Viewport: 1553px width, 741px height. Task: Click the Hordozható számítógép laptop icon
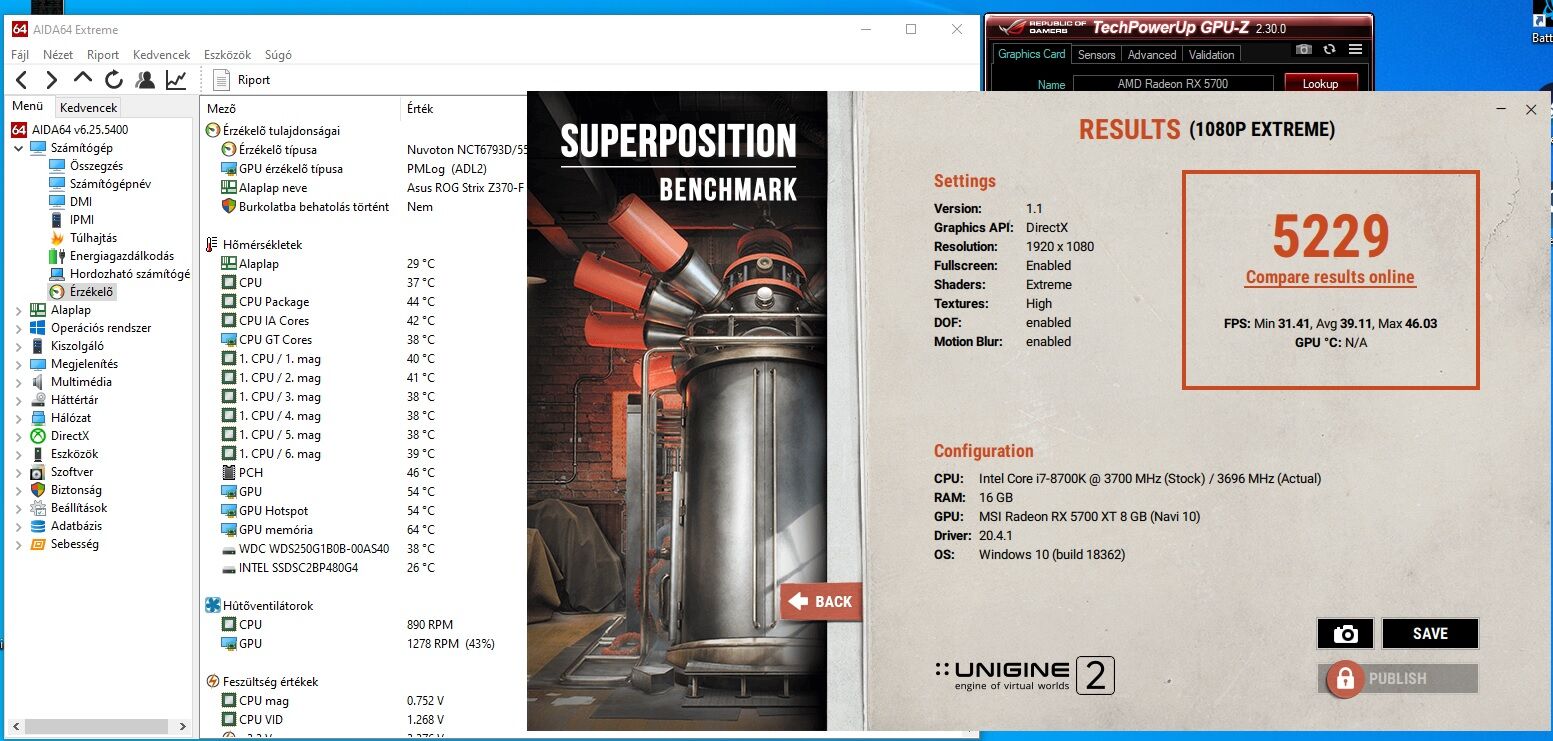(x=57, y=274)
